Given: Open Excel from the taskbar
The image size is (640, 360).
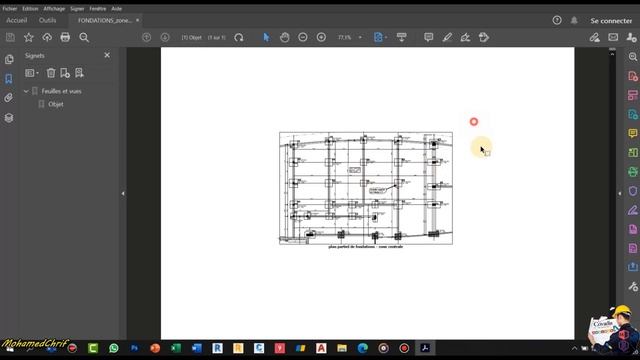Looking at the screenshot, I should pos(176,348).
